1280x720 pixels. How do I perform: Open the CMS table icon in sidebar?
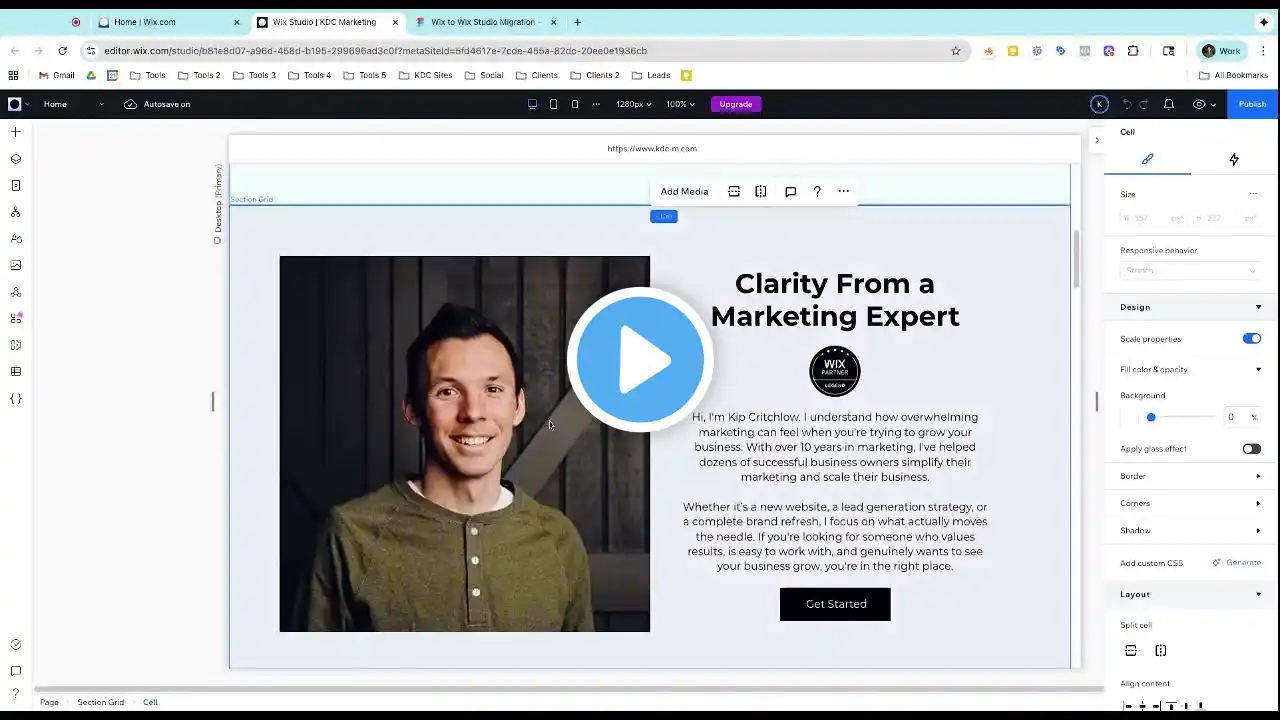click(x=15, y=372)
